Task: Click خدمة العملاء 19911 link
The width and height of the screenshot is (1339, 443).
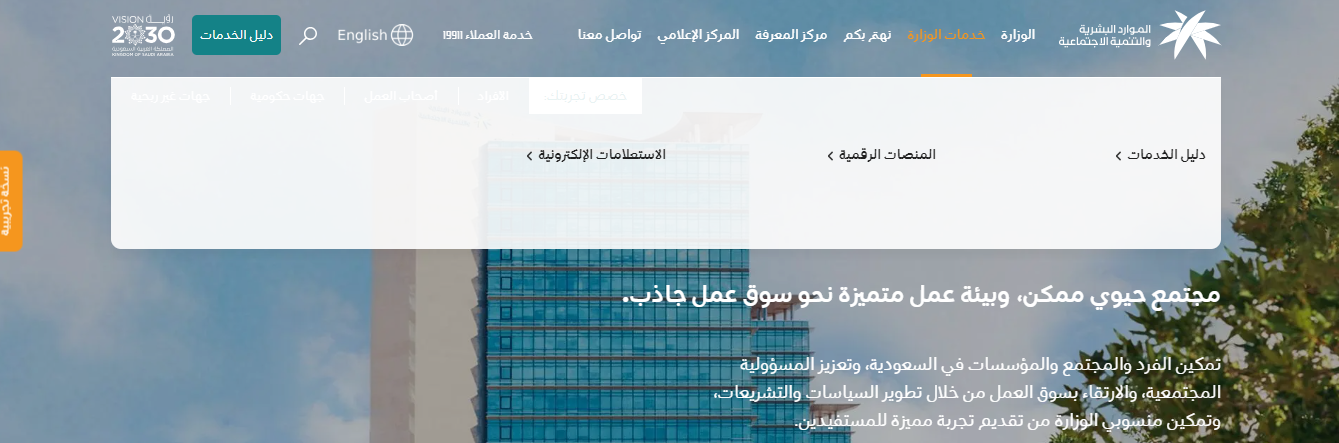Action: 487,35
